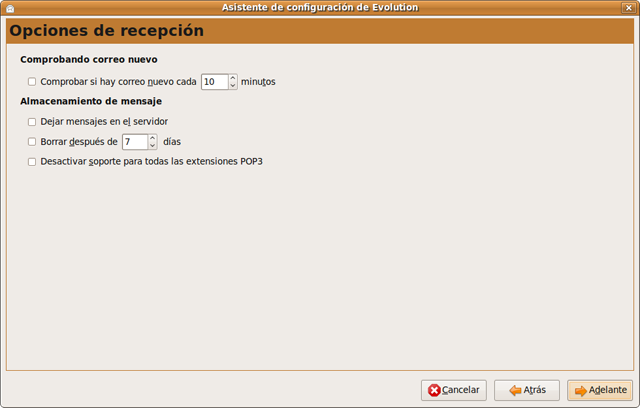The image size is (640, 408).
Task: Decrease the minutes value with down arrow
Action: tap(233, 86)
